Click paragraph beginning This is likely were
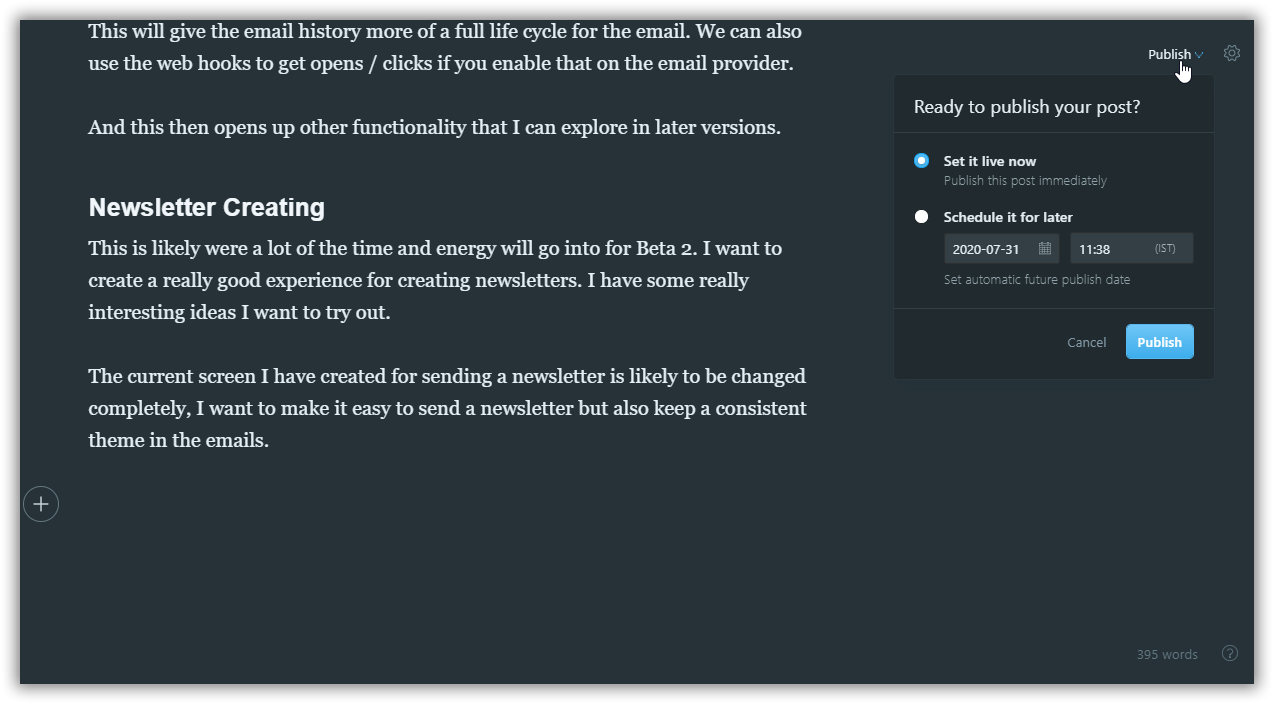1274x704 pixels. click(x=435, y=280)
